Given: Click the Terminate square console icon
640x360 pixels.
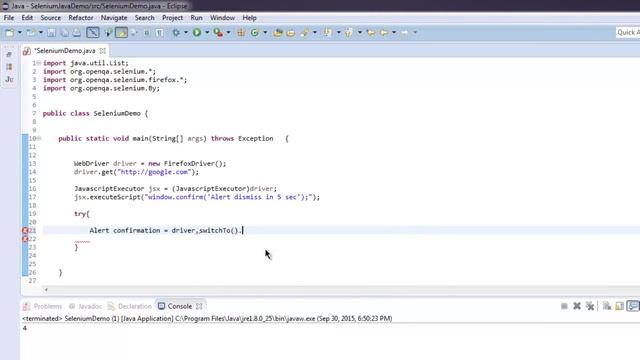Looking at the screenshot, I should pos(564,306).
